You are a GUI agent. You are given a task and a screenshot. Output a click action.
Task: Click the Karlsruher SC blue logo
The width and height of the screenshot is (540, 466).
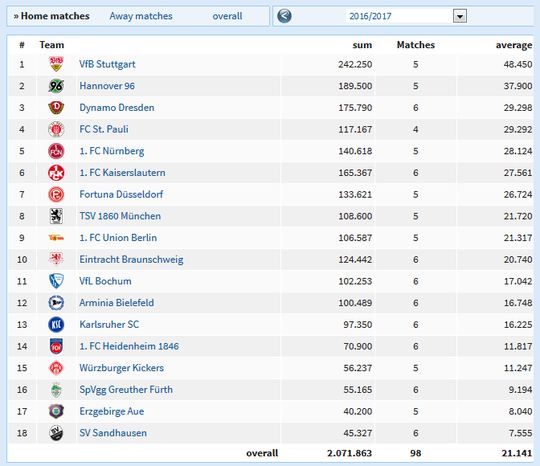[x=56, y=324]
